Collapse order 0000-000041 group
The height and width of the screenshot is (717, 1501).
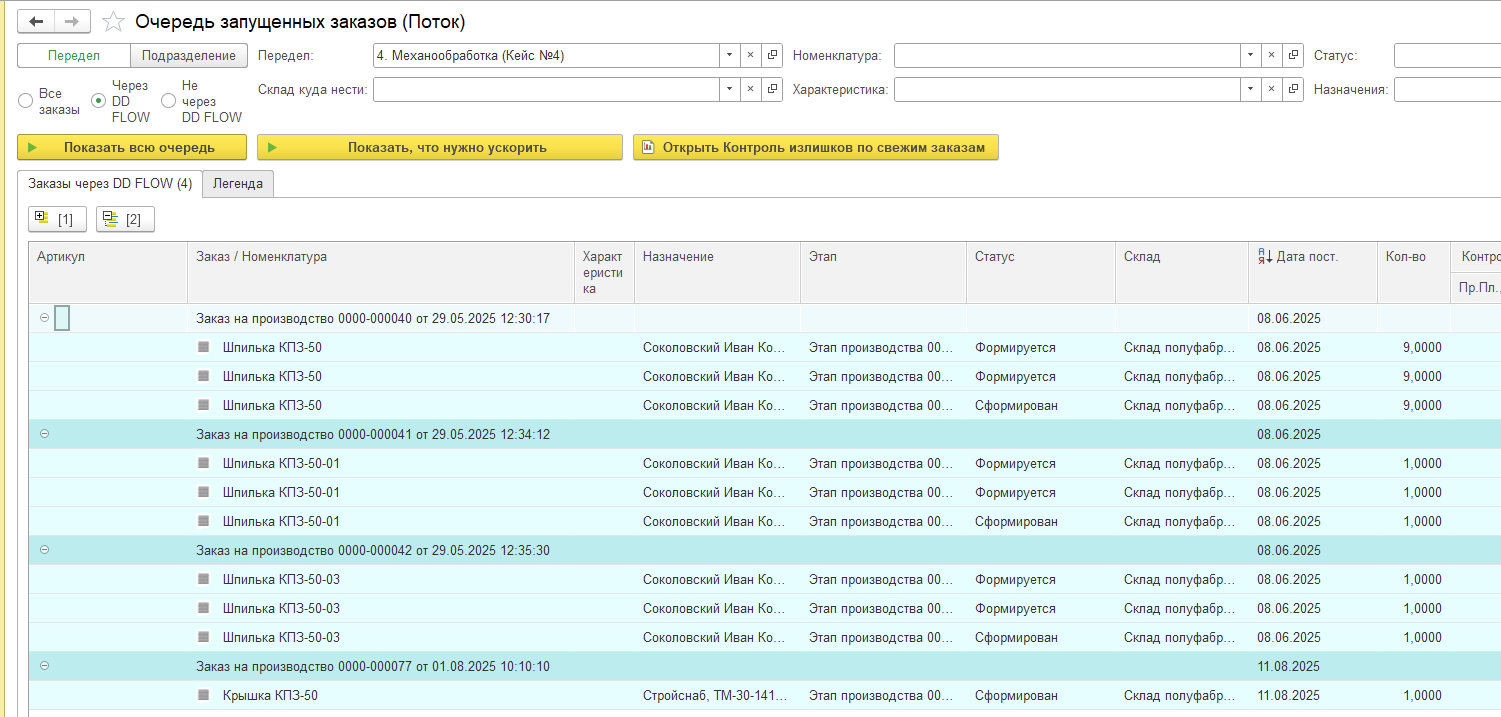point(44,434)
